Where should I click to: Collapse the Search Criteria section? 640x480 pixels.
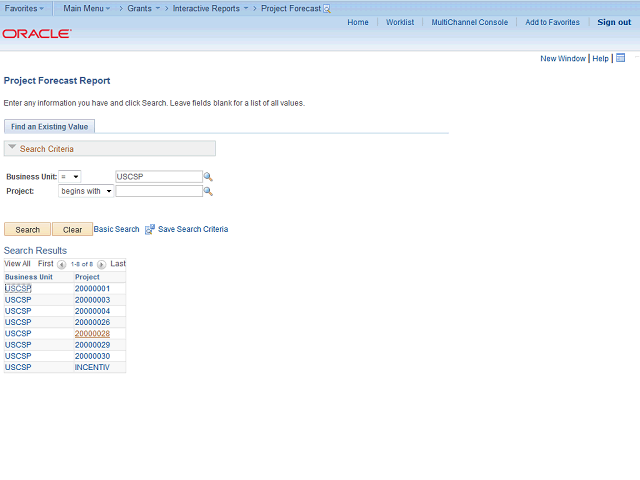point(12,147)
